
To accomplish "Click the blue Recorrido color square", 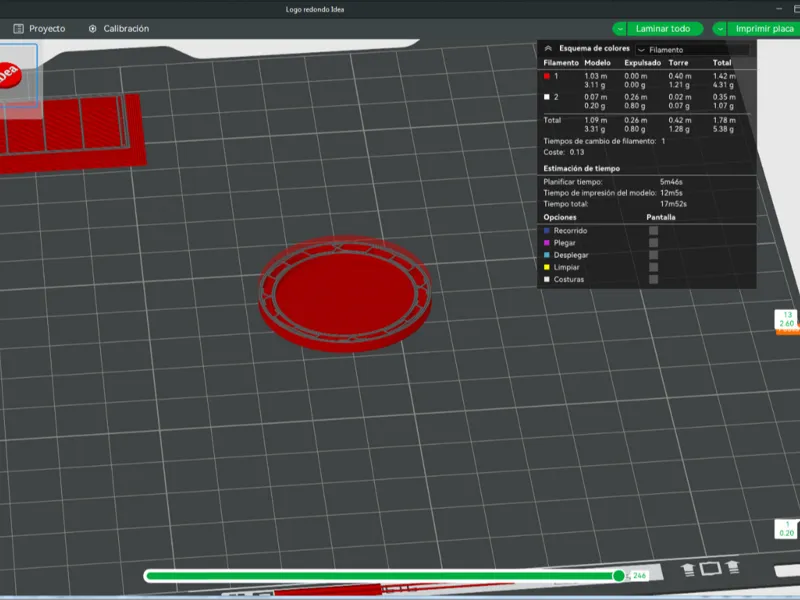I will [547, 231].
